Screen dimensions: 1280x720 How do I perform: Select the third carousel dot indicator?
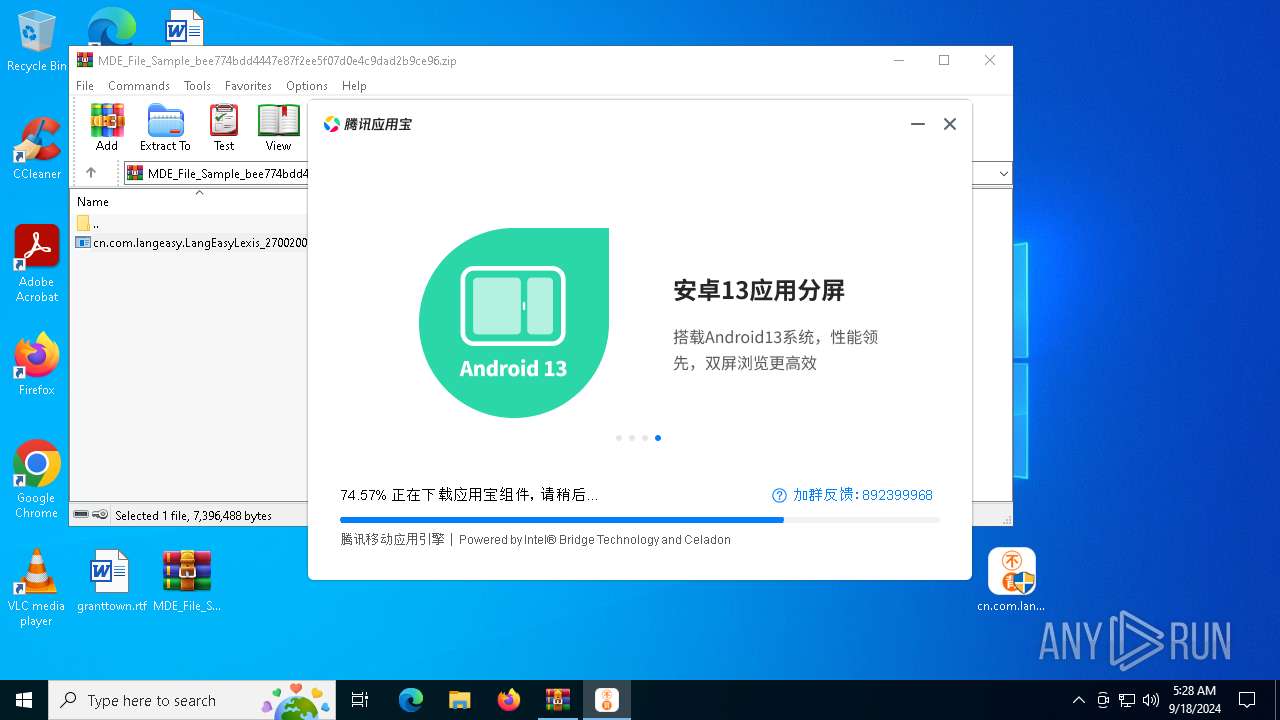(645, 438)
